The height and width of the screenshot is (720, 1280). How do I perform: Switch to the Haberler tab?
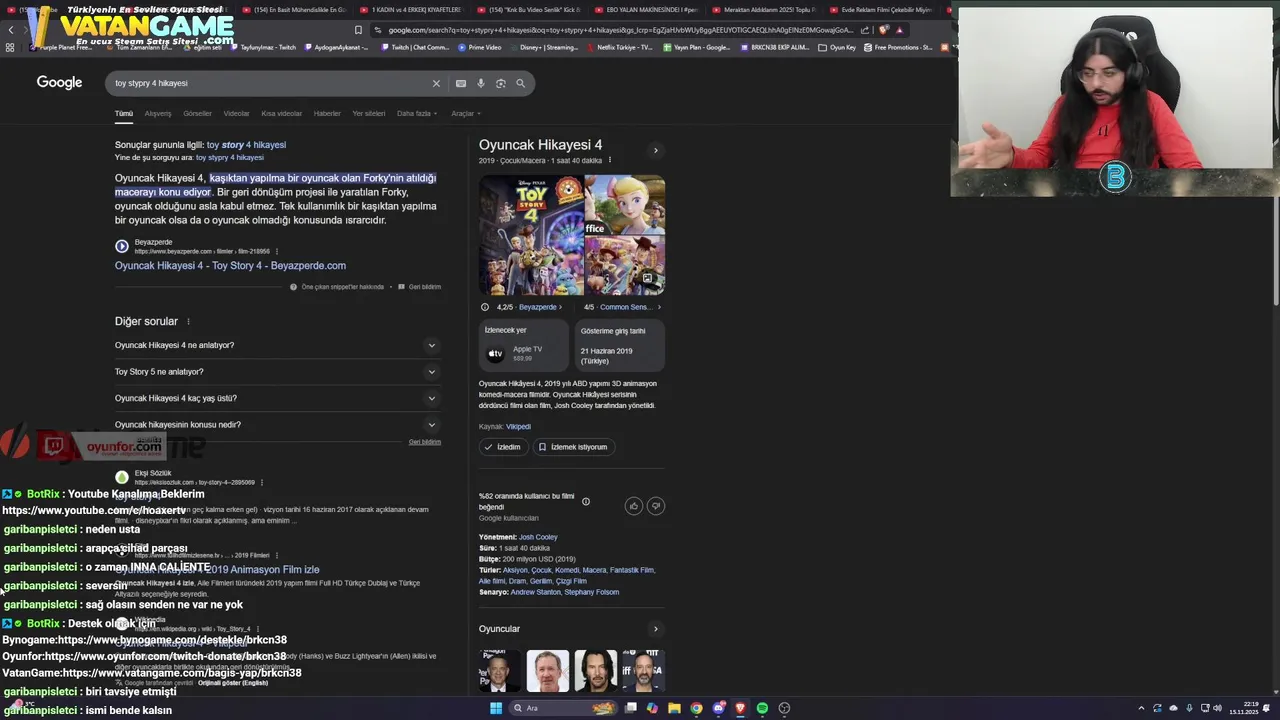click(327, 113)
